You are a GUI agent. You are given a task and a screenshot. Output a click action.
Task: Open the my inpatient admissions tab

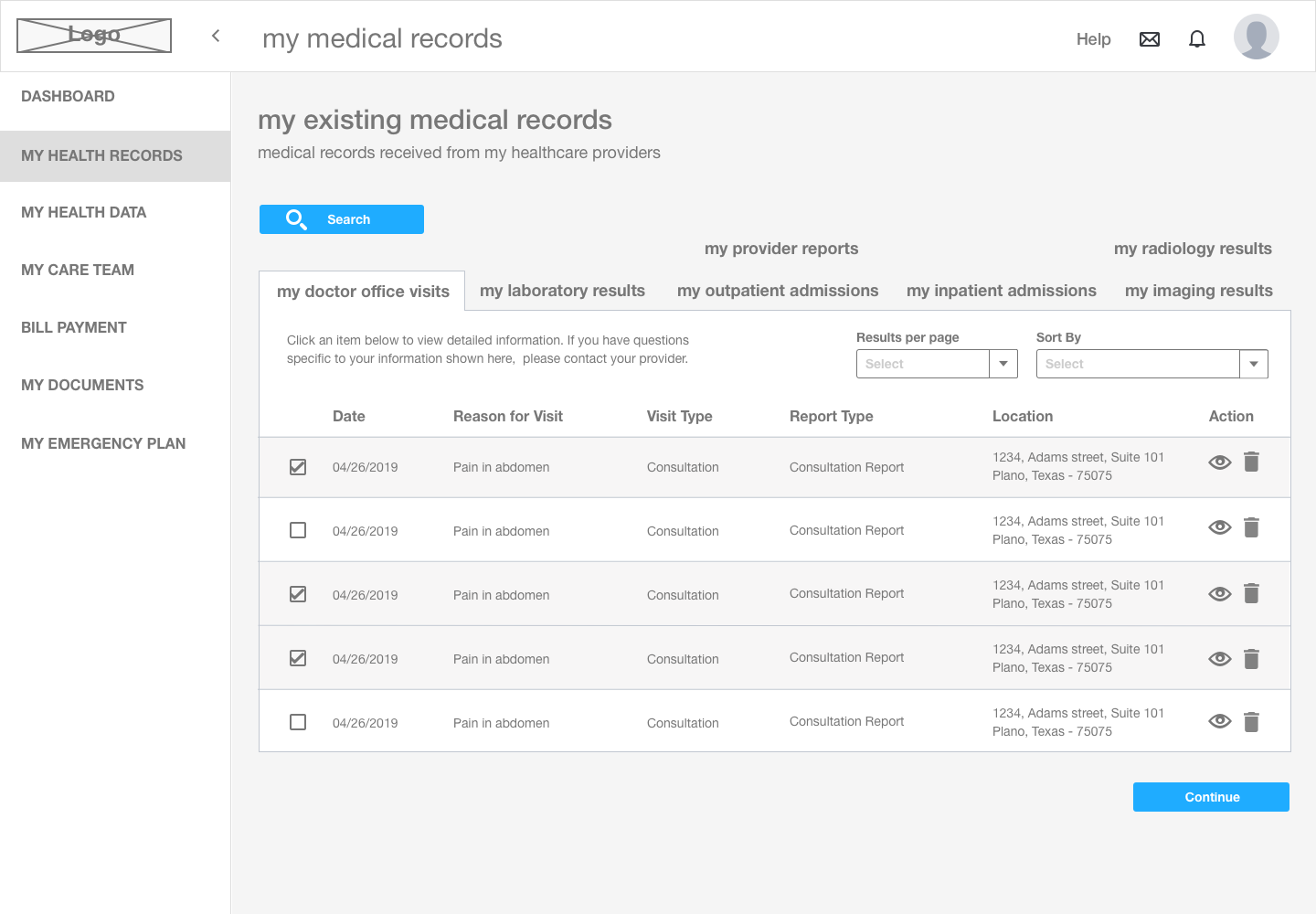coord(1002,291)
